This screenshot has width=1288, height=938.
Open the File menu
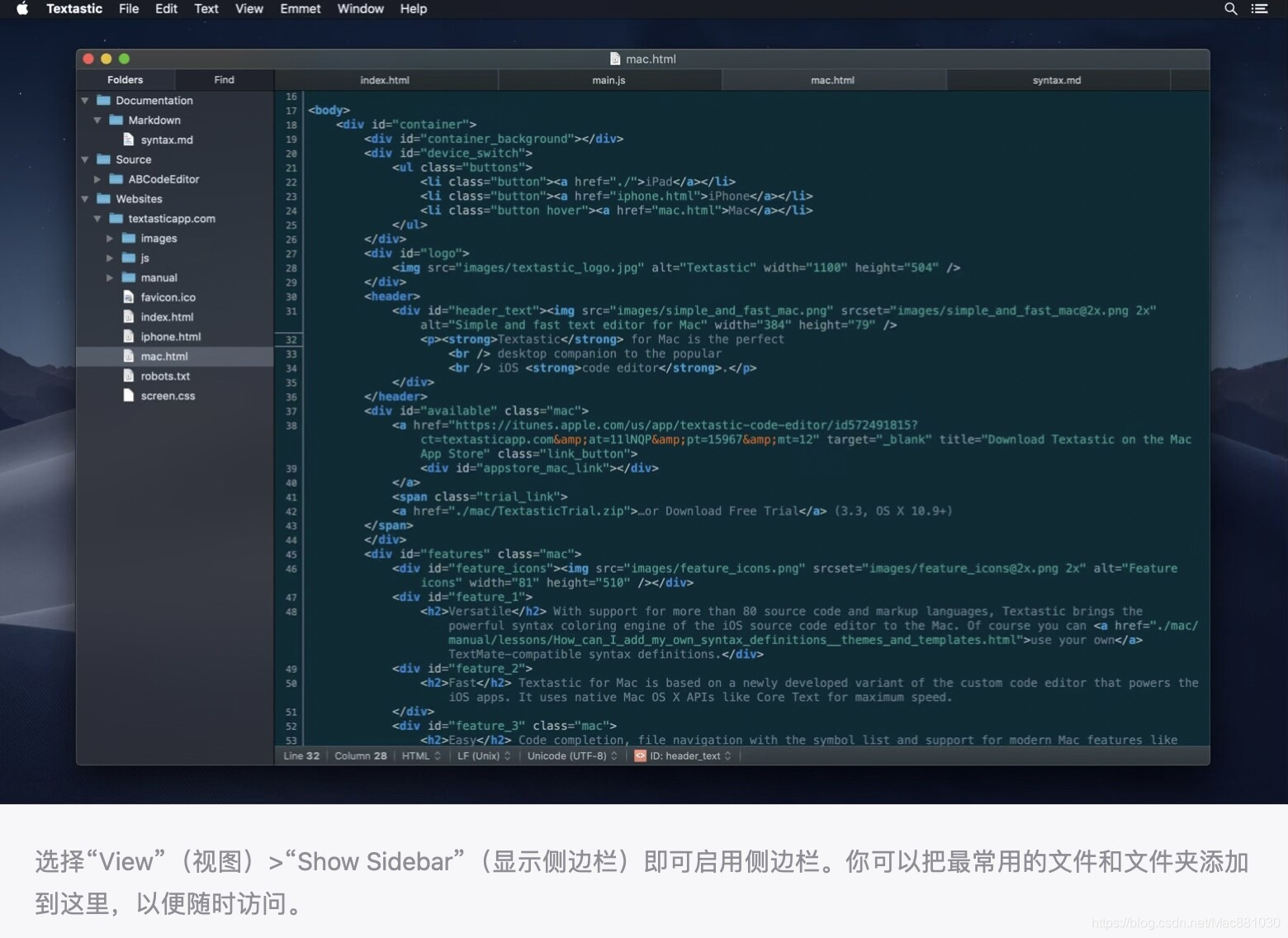click(x=129, y=8)
